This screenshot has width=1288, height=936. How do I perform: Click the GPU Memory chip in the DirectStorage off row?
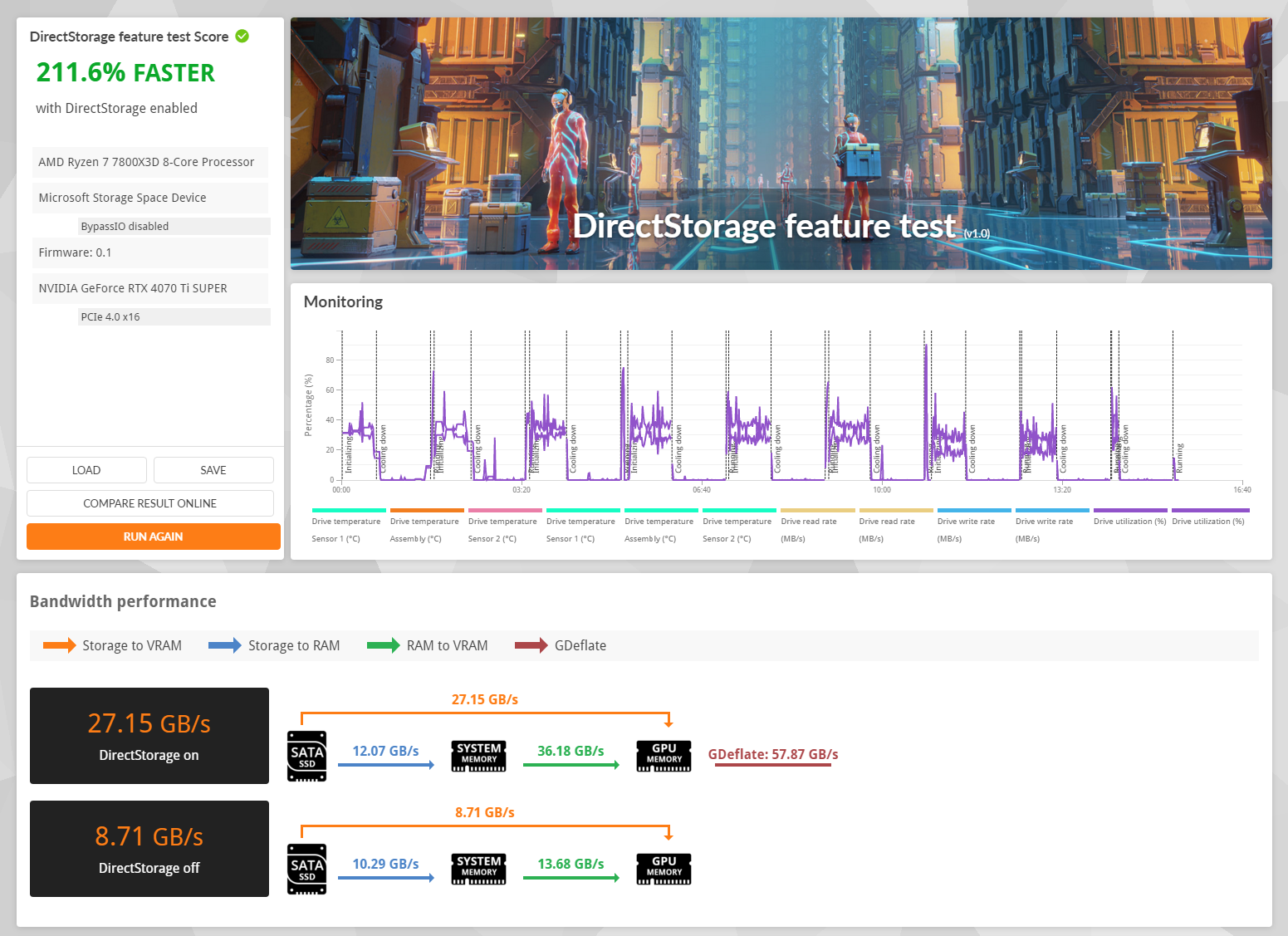click(x=664, y=869)
